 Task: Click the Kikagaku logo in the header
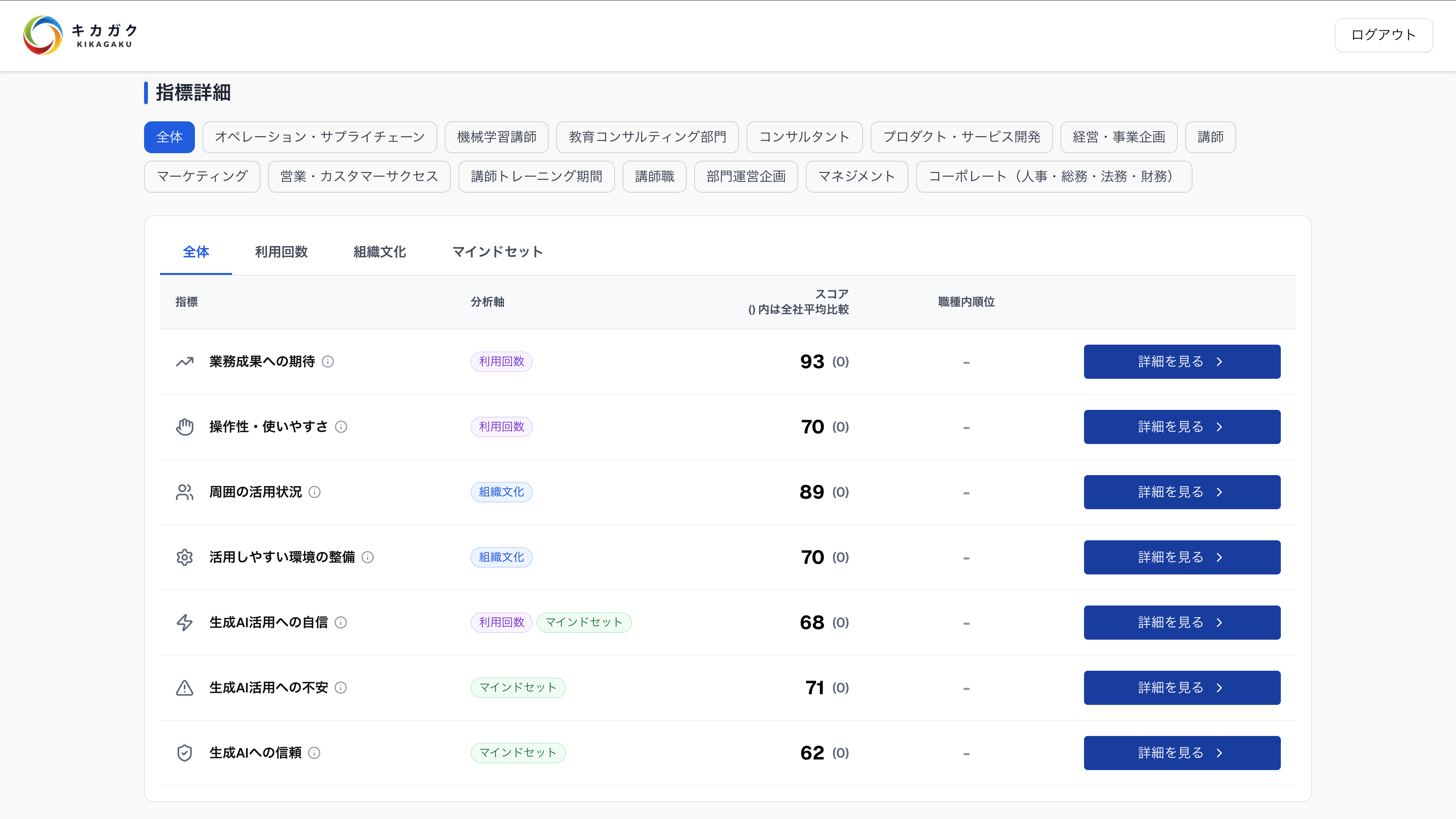pos(78,35)
